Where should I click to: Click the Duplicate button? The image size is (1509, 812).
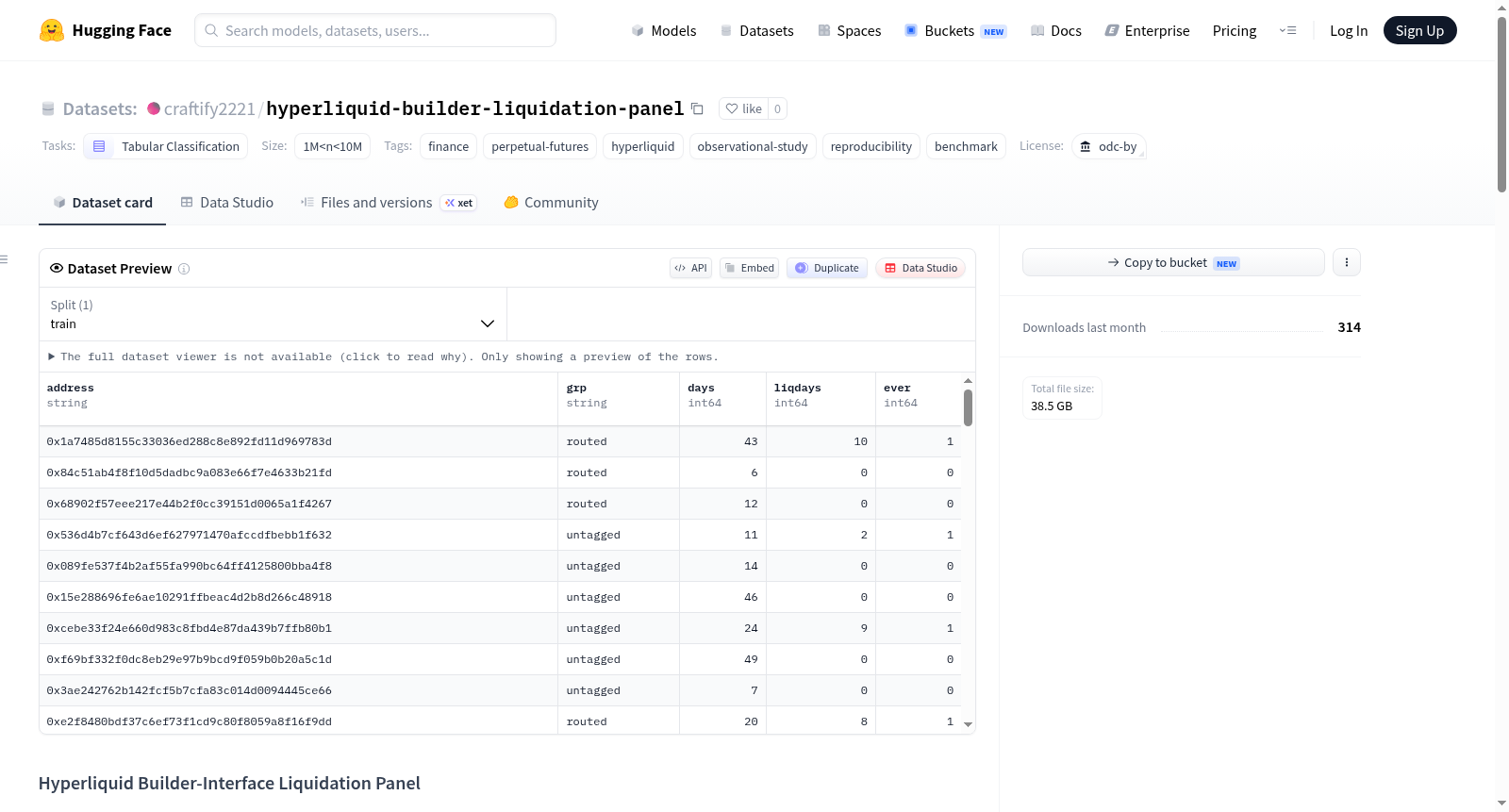(x=827, y=268)
